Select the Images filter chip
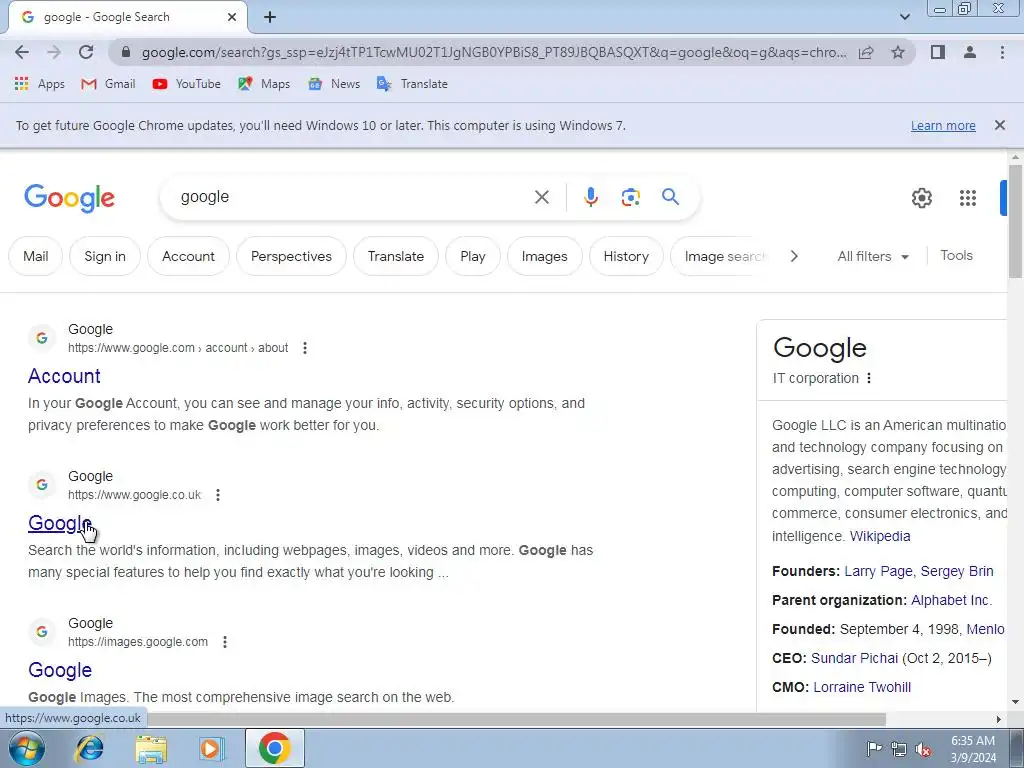 [545, 257]
